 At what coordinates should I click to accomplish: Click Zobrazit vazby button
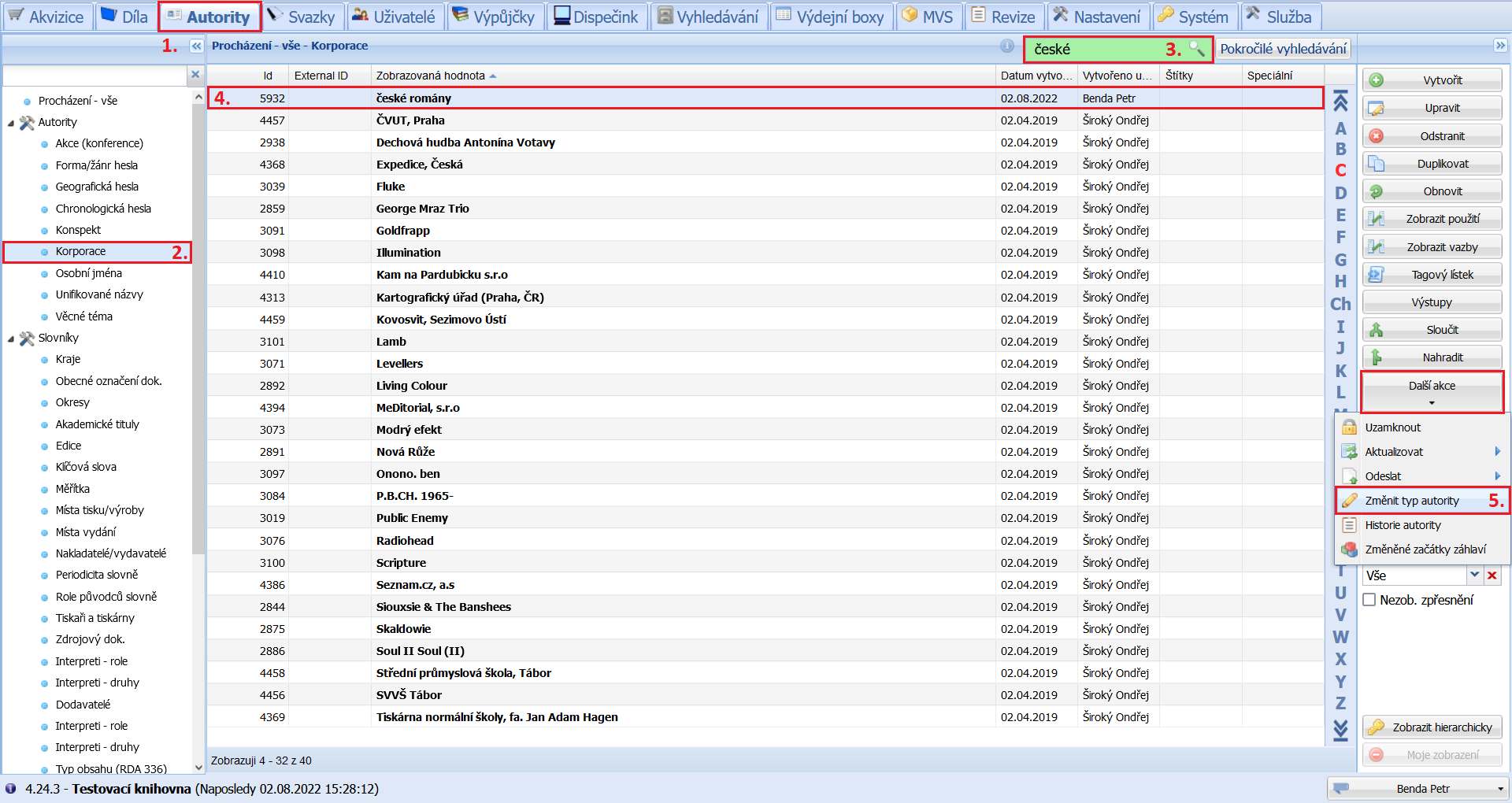pos(1432,247)
